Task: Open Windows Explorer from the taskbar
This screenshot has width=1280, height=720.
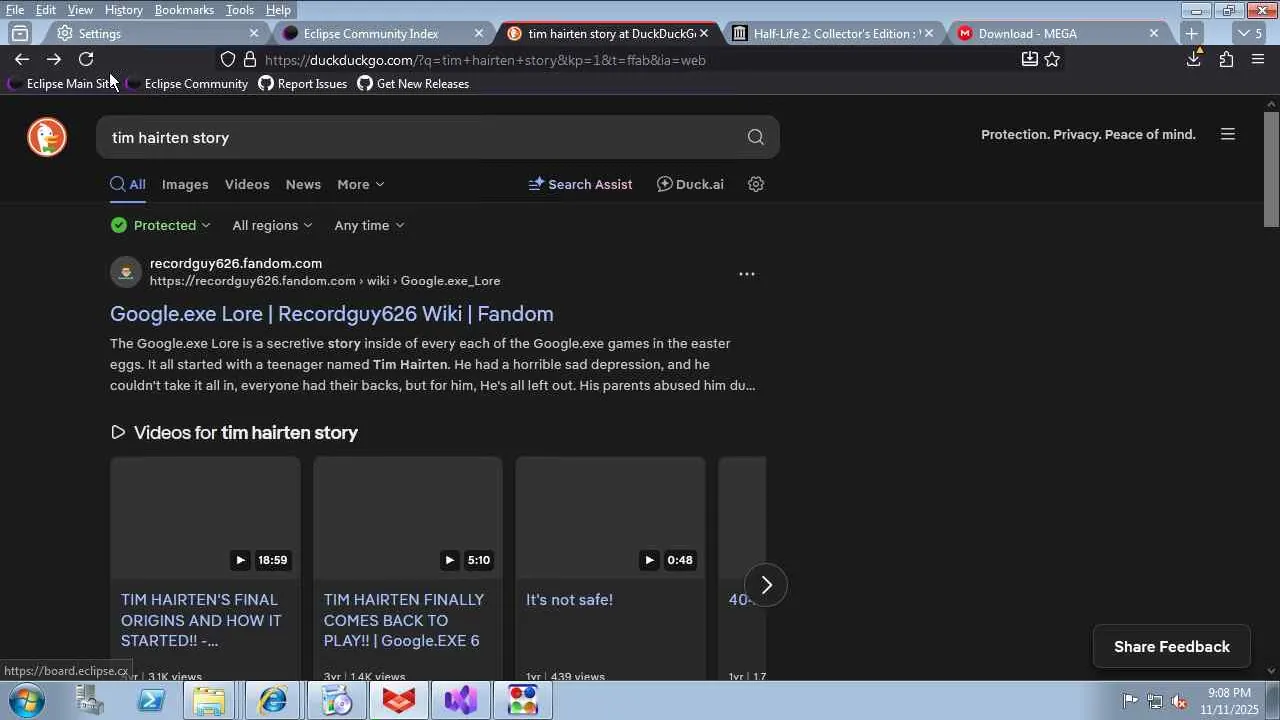Action: click(209, 700)
